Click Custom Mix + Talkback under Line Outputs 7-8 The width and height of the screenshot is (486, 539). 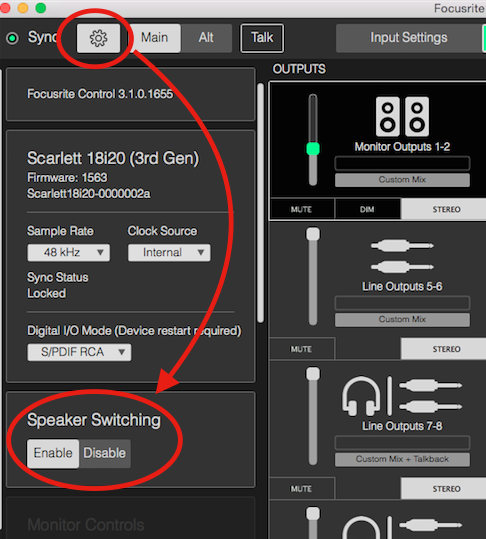[402, 459]
